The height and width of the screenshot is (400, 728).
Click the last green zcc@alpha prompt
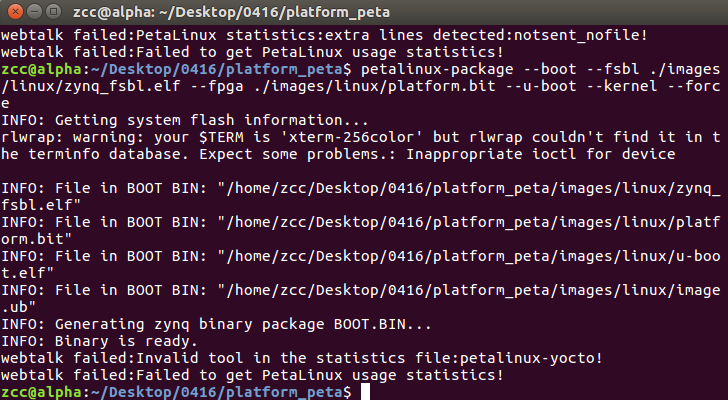click(41, 392)
